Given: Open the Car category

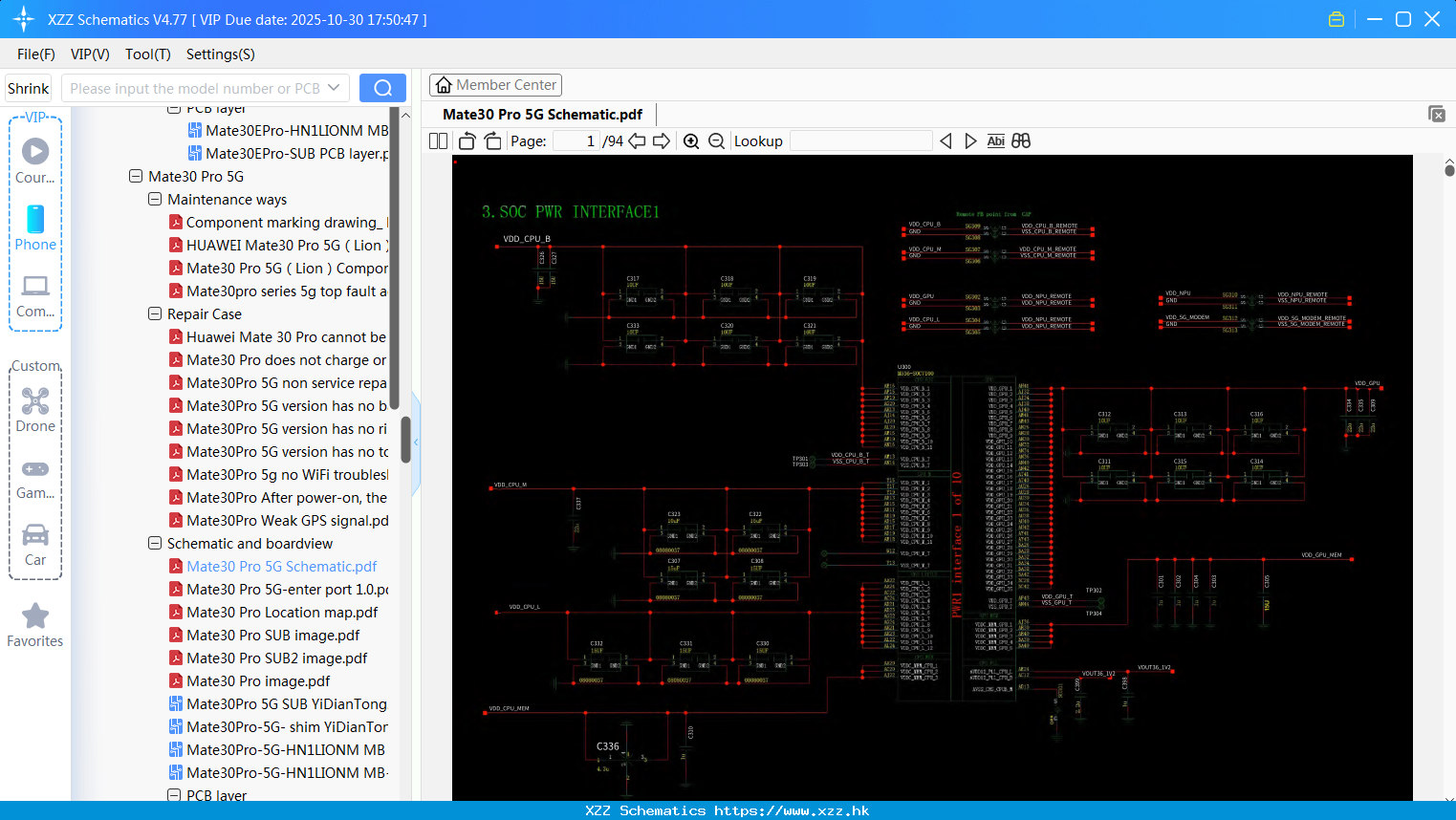Looking at the screenshot, I should click(x=35, y=545).
